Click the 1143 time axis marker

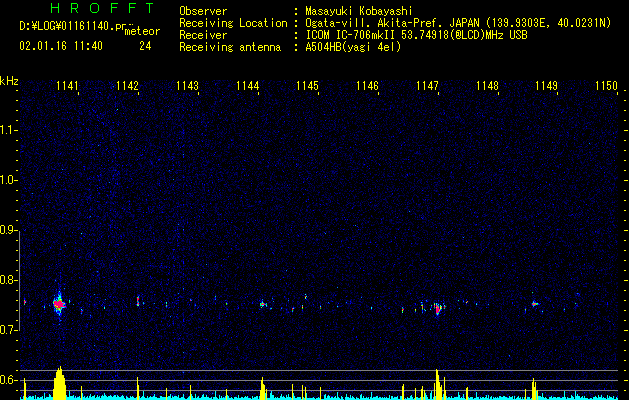187,85
